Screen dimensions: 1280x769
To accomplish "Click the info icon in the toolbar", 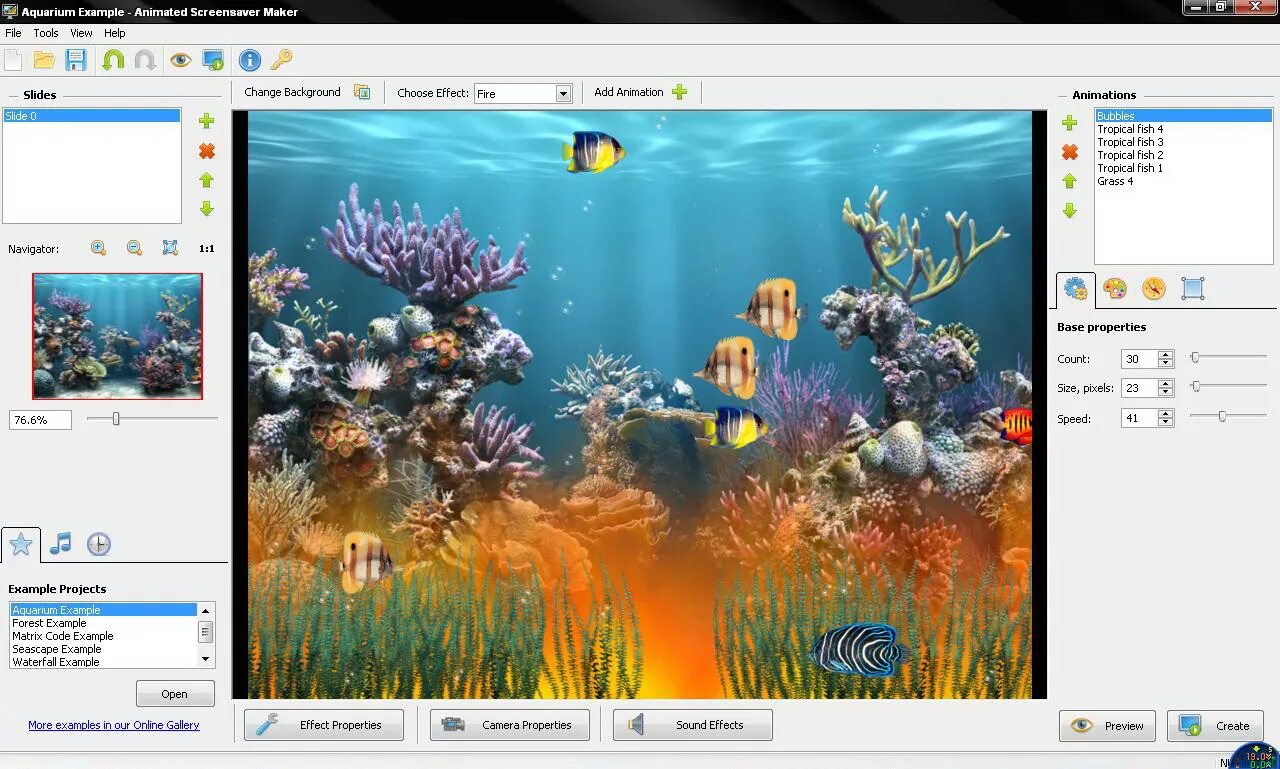I will click(x=249, y=59).
